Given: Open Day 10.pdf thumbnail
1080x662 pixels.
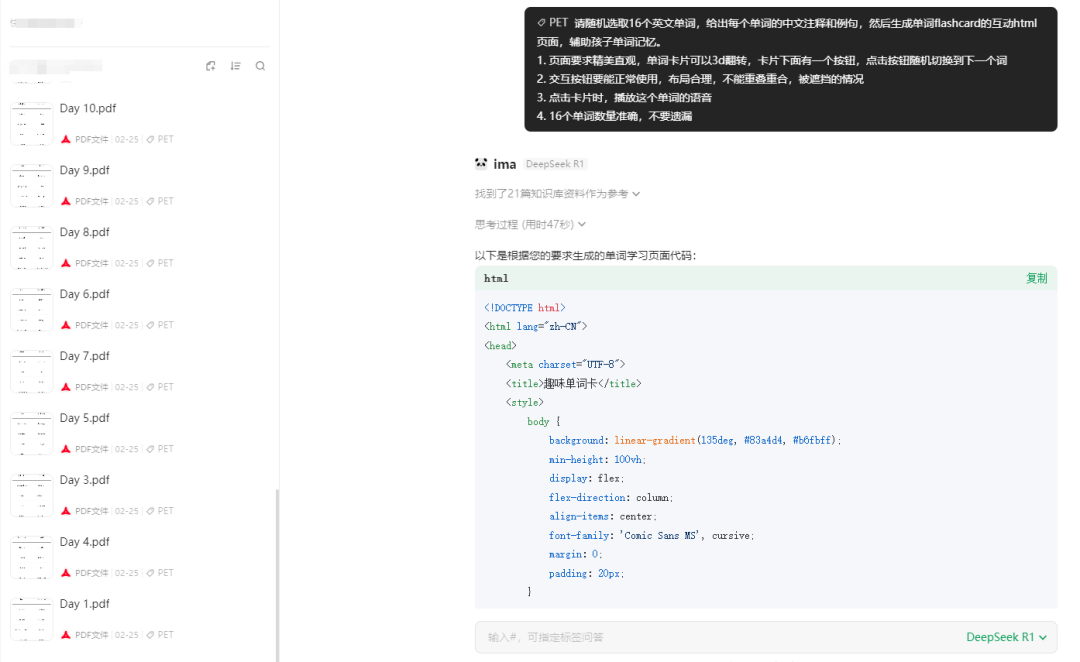Looking at the screenshot, I should coord(32,123).
